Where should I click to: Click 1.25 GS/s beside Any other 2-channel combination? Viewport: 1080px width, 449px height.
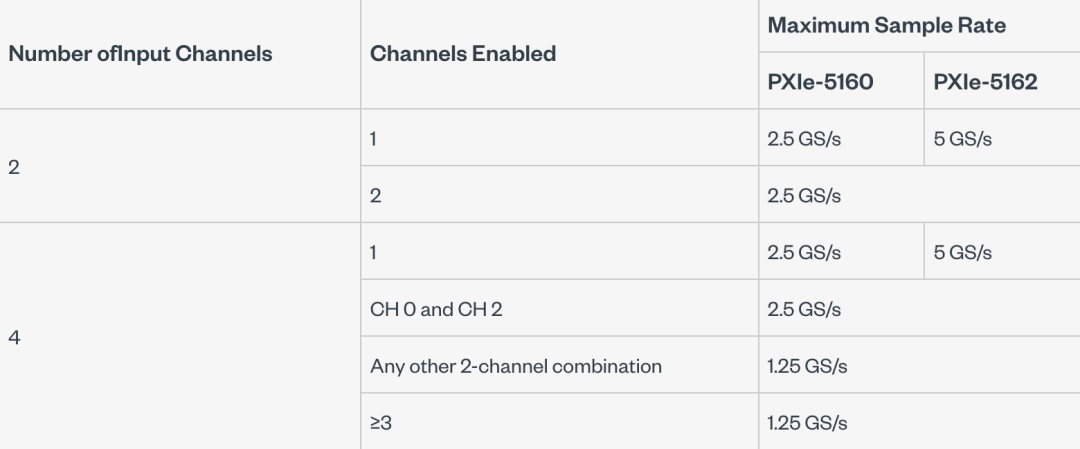pos(807,366)
